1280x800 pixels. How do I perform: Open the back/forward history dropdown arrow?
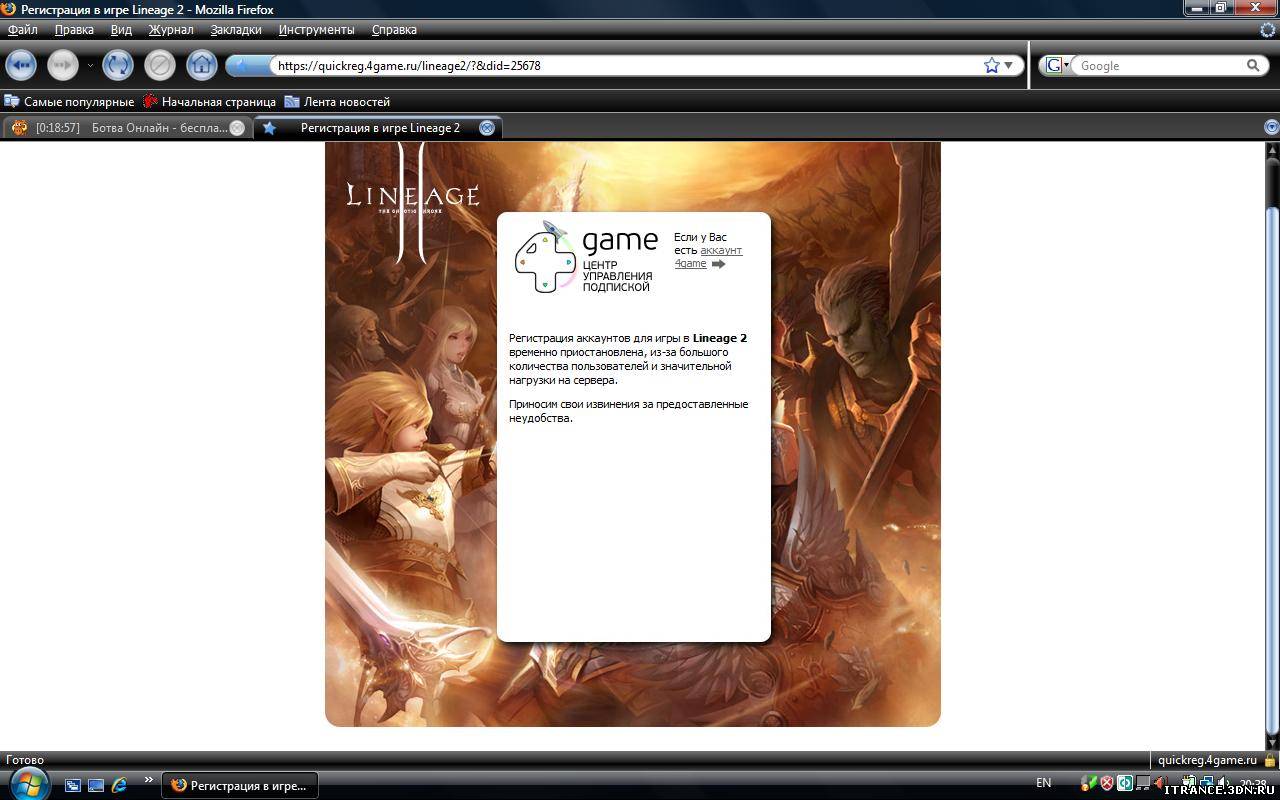pos(90,66)
